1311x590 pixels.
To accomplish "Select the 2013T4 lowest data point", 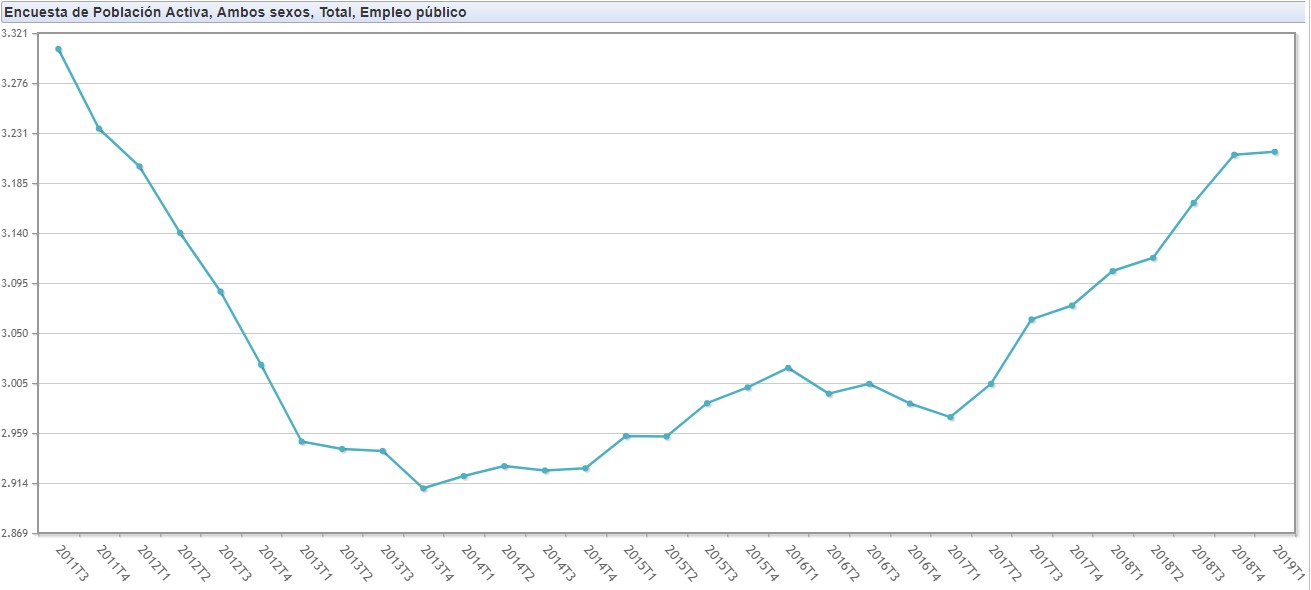I will point(424,488).
